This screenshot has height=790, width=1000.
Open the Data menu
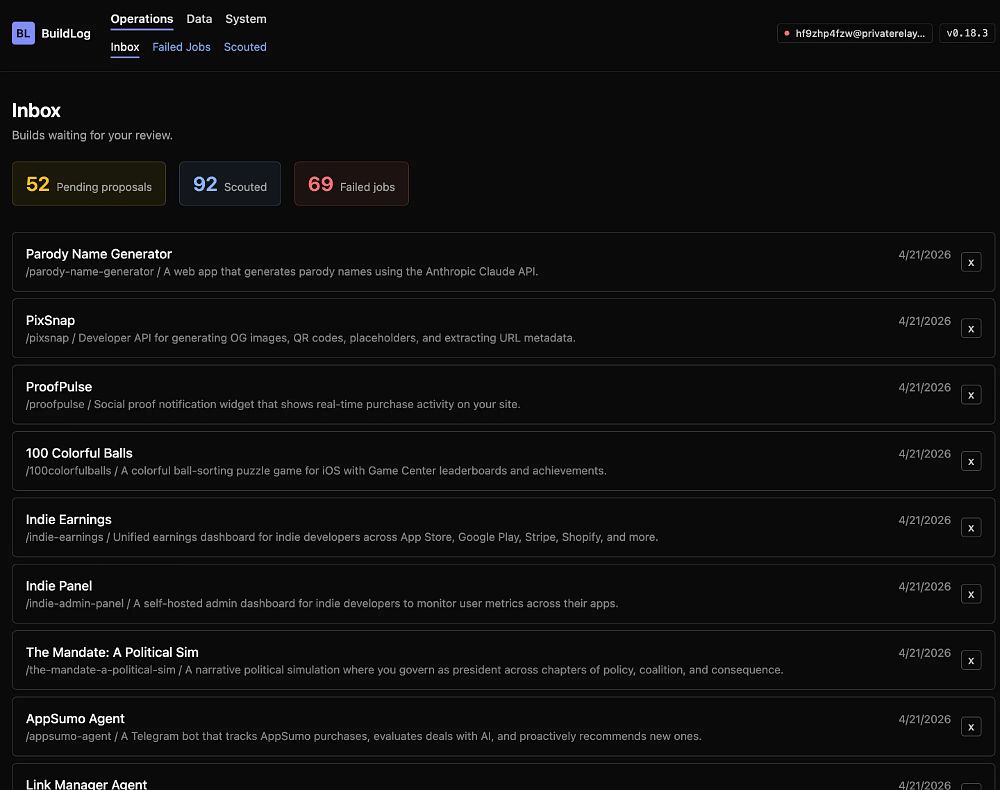pyautogui.click(x=199, y=19)
